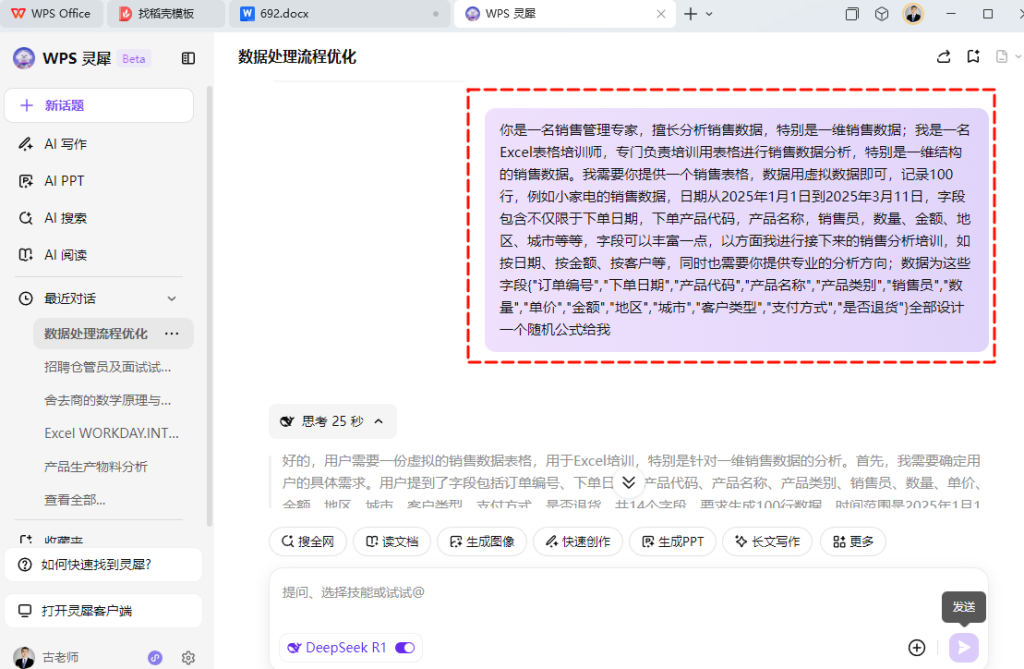
Task: Open 更多 skills menu
Action: (853, 542)
